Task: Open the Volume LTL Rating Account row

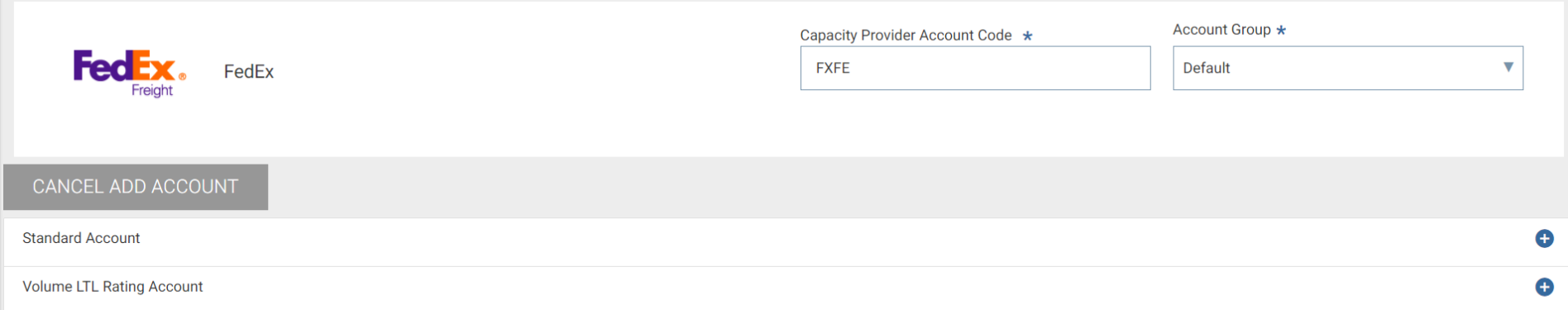Action: pos(784,287)
